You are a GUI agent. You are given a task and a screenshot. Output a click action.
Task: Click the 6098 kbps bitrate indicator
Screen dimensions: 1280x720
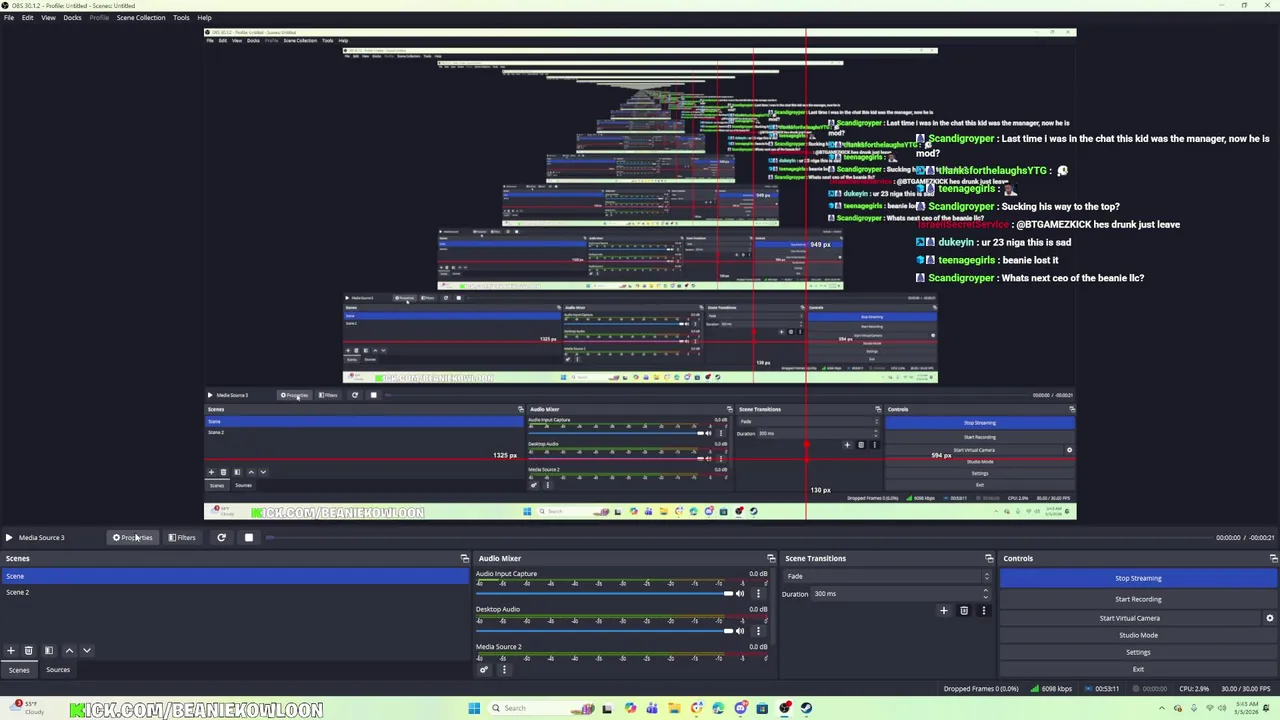(x=1050, y=689)
